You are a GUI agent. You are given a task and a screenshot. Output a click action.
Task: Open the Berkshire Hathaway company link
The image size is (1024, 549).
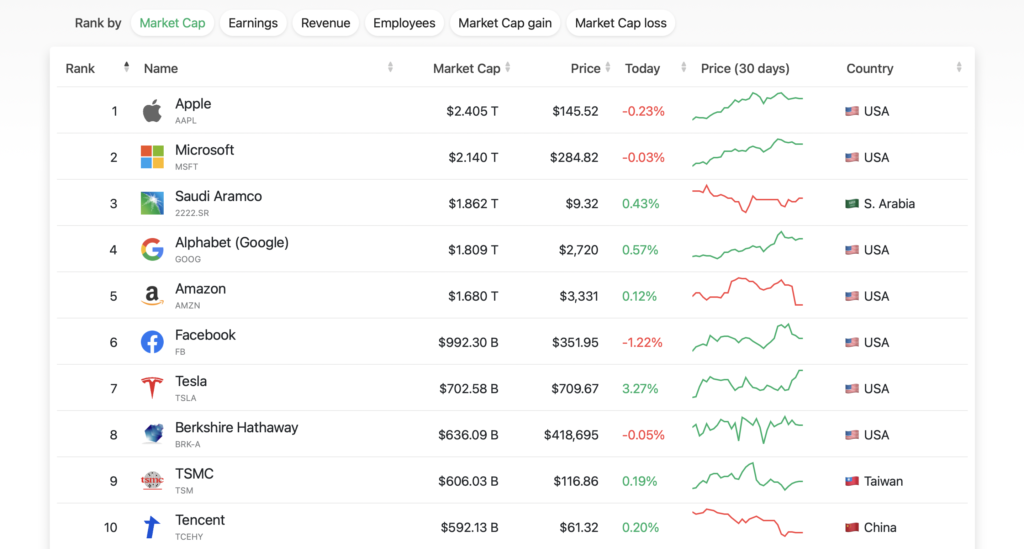tap(236, 428)
